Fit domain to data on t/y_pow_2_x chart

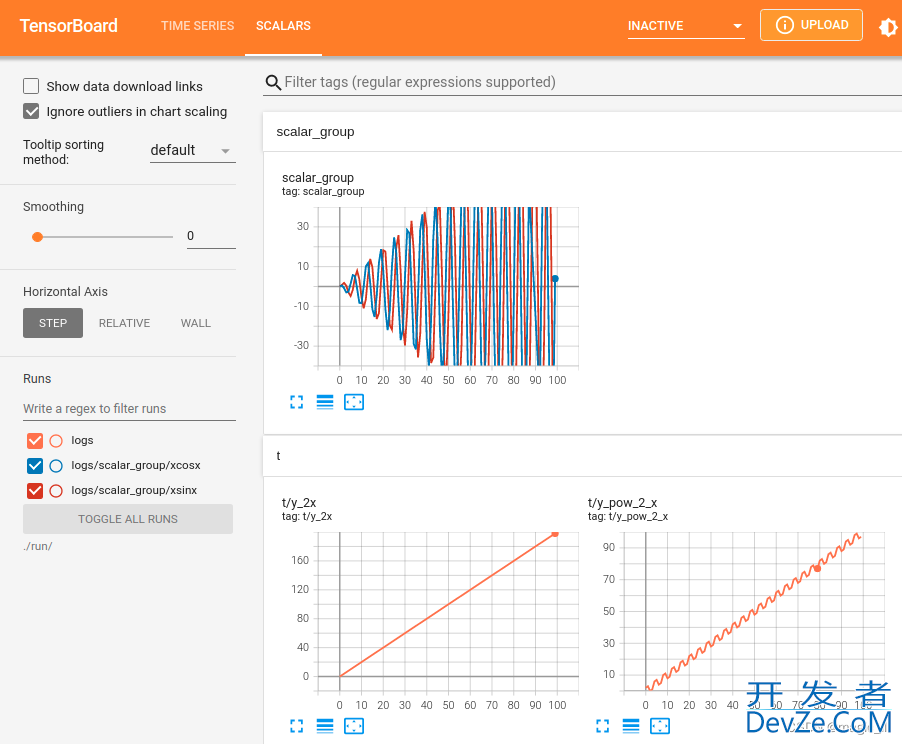click(x=660, y=726)
